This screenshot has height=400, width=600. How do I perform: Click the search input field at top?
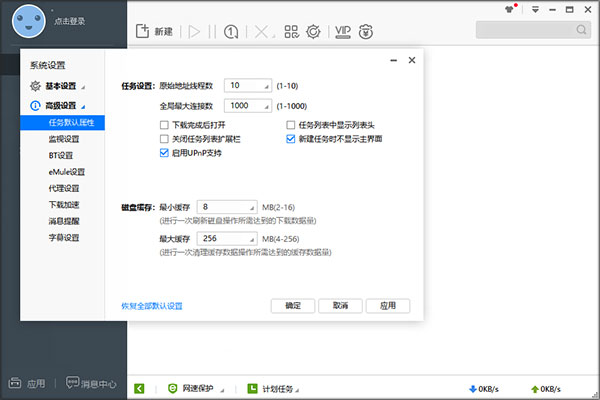(x=533, y=29)
